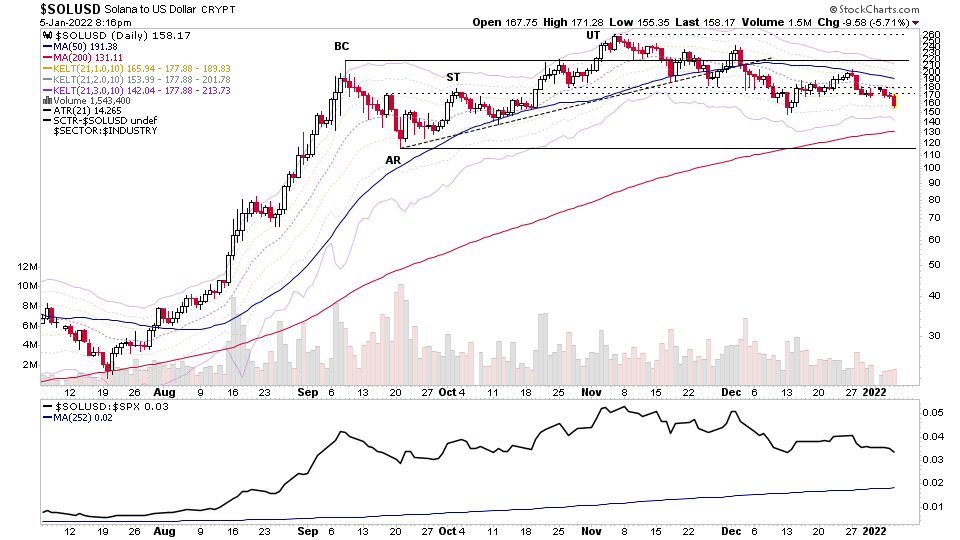Screen dimensions: 960x540
Task: Click the ATR(21) 14.265 legend entry
Action: pos(87,111)
